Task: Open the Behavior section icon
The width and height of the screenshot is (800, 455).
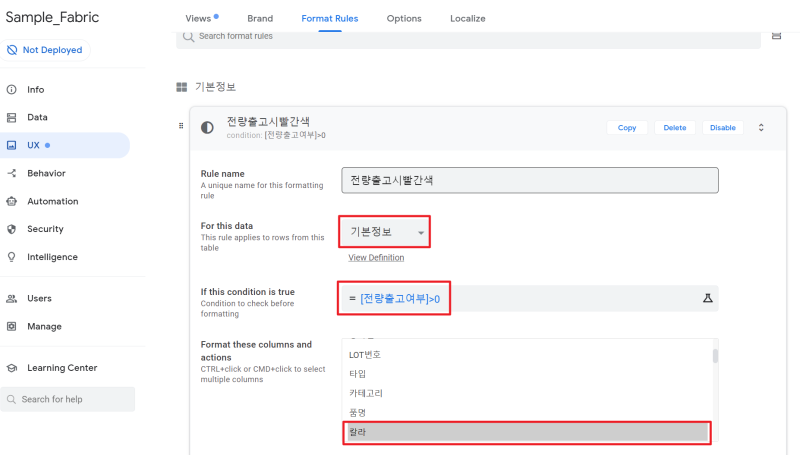Action: [11, 173]
